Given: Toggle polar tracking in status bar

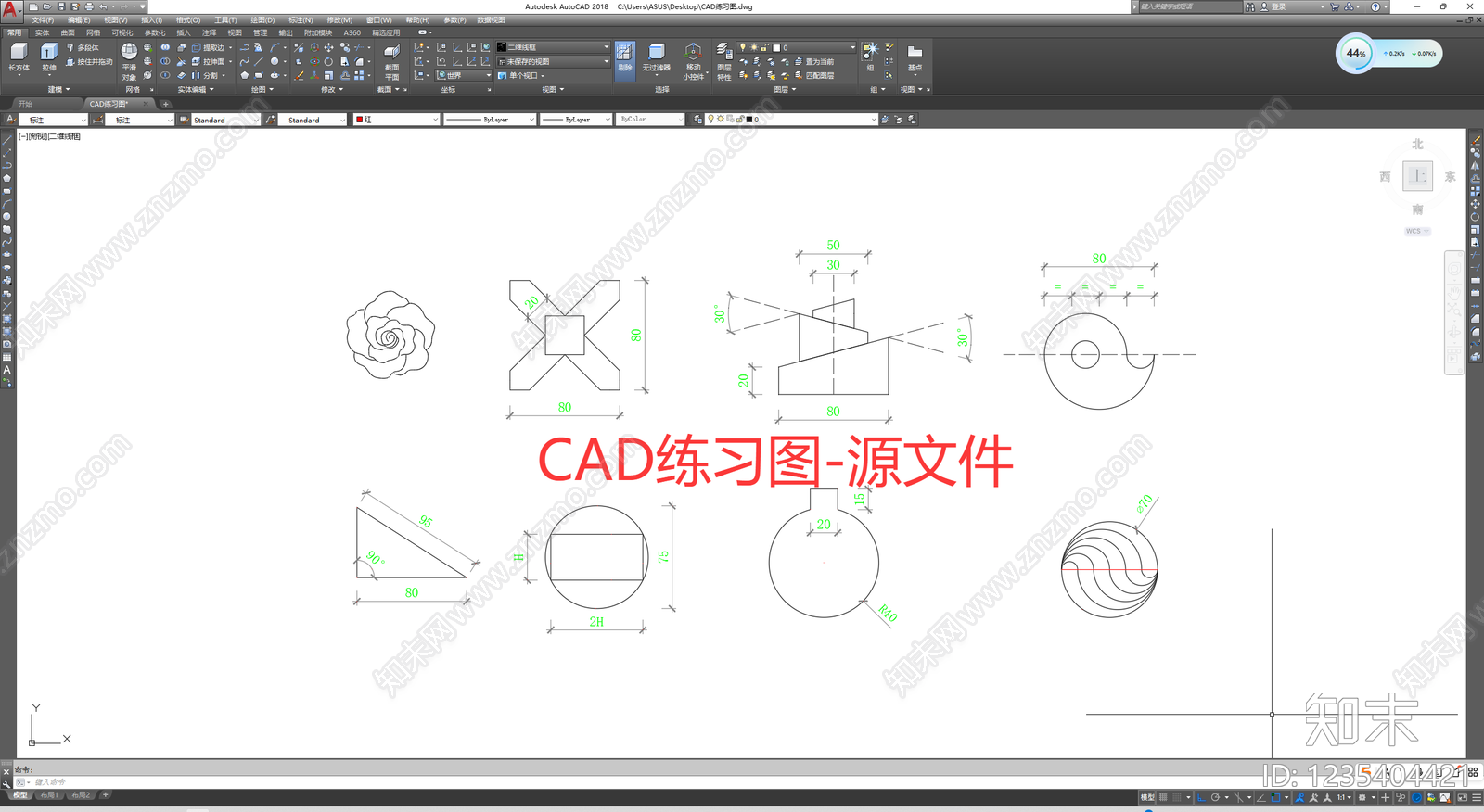Looking at the screenshot, I should pos(1215,797).
